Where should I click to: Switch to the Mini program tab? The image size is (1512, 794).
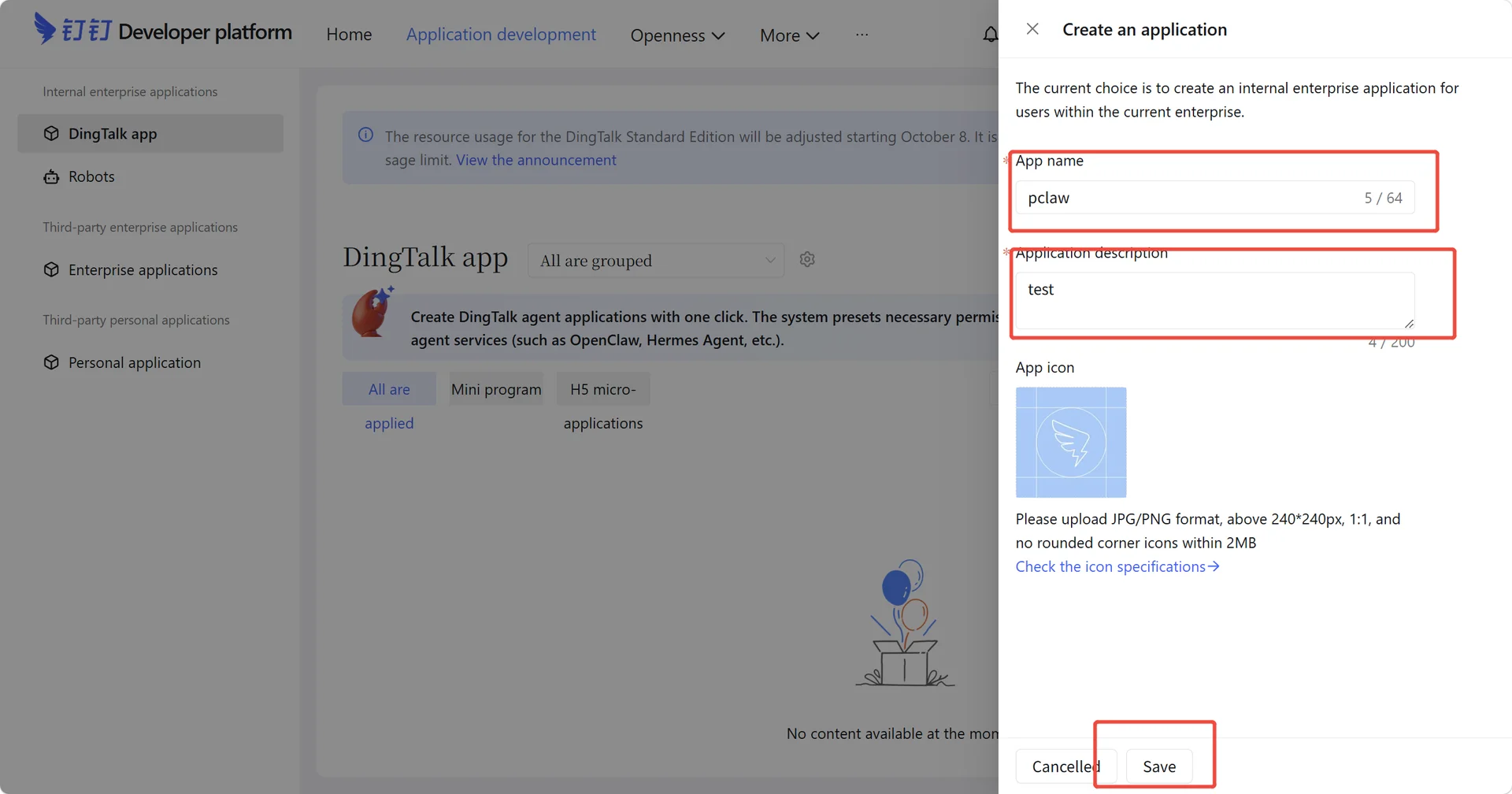pyautogui.click(x=496, y=389)
